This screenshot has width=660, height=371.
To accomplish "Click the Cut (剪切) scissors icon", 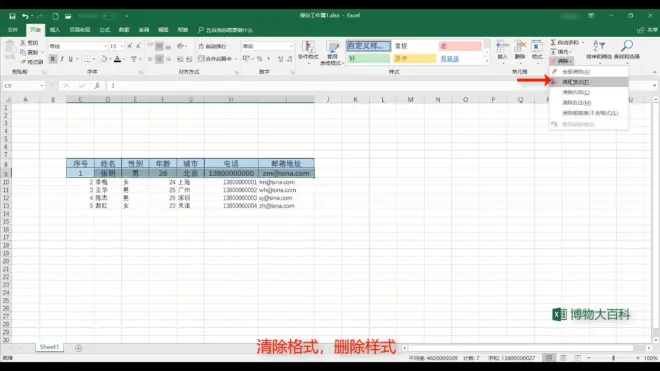I will 23,43.
